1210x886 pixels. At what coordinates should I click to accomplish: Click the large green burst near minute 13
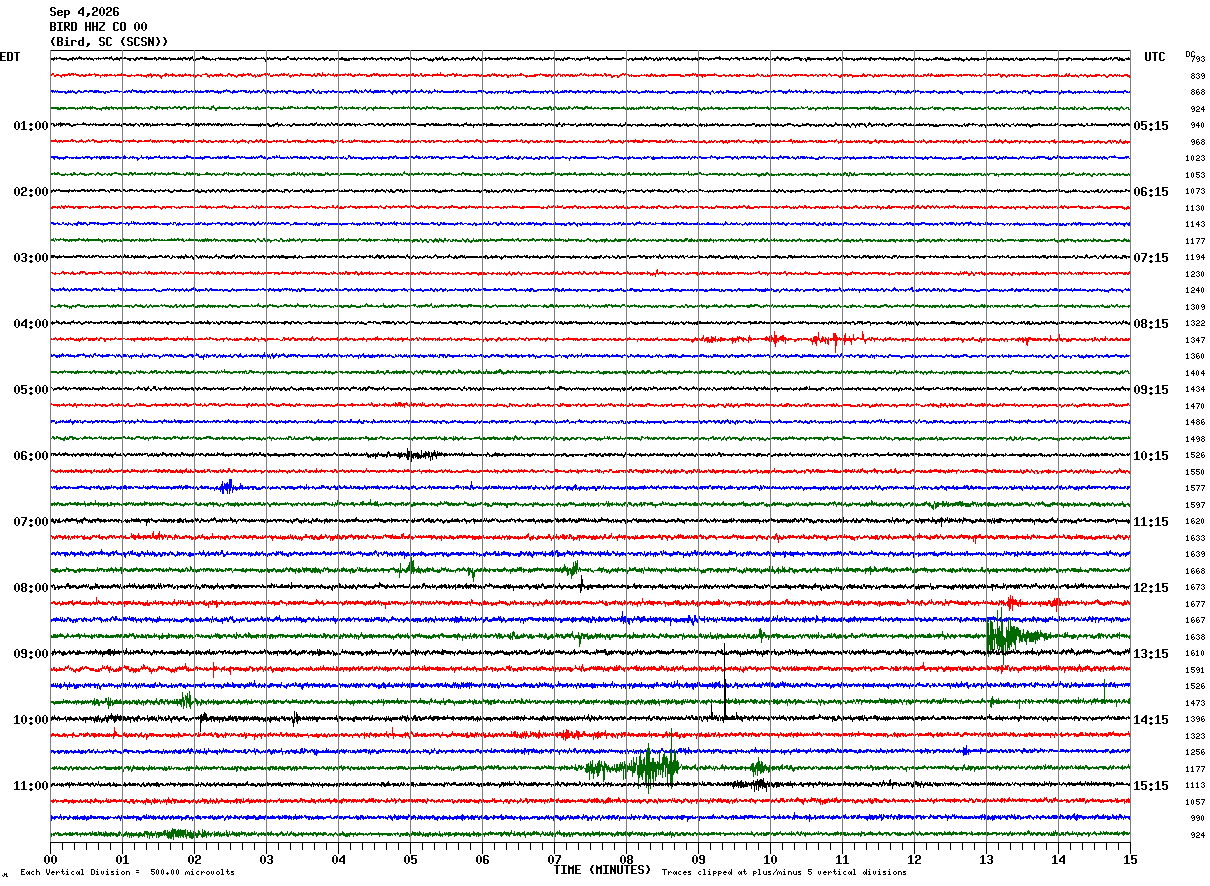(1014, 634)
